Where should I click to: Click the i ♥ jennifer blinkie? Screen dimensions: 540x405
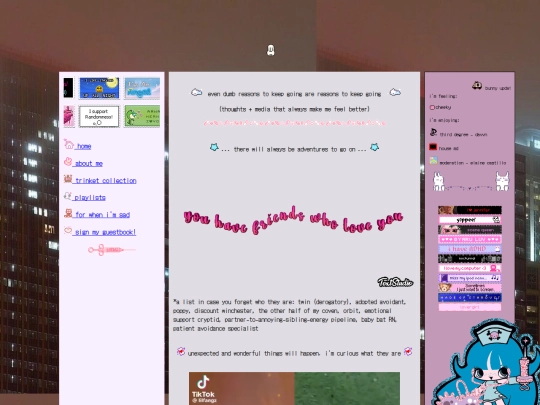[470, 210]
